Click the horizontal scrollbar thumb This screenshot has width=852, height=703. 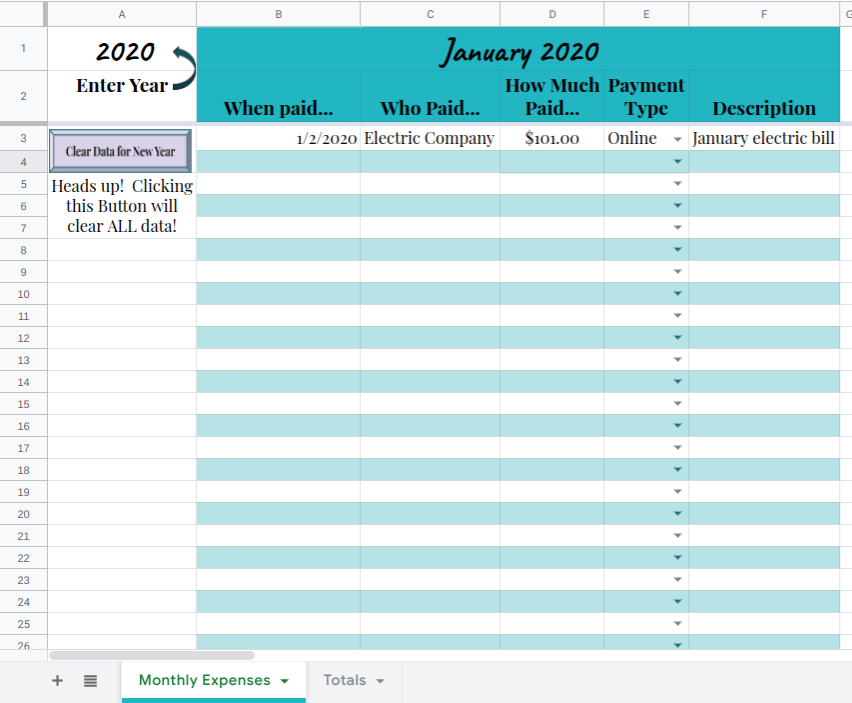tap(152, 655)
